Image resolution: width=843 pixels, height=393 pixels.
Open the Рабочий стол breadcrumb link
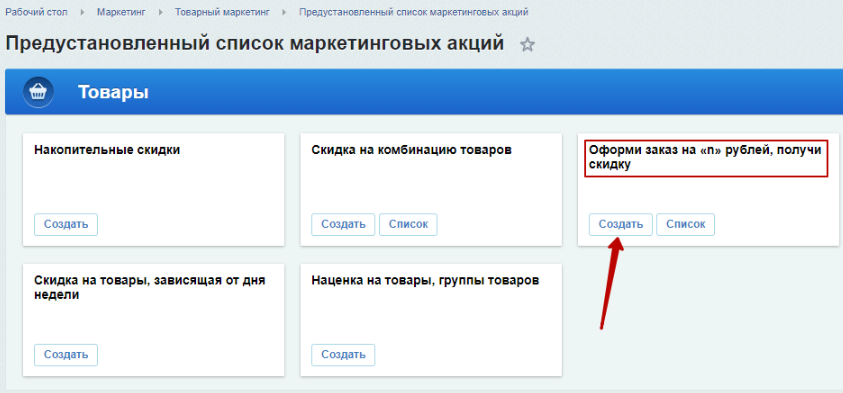coord(37,12)
